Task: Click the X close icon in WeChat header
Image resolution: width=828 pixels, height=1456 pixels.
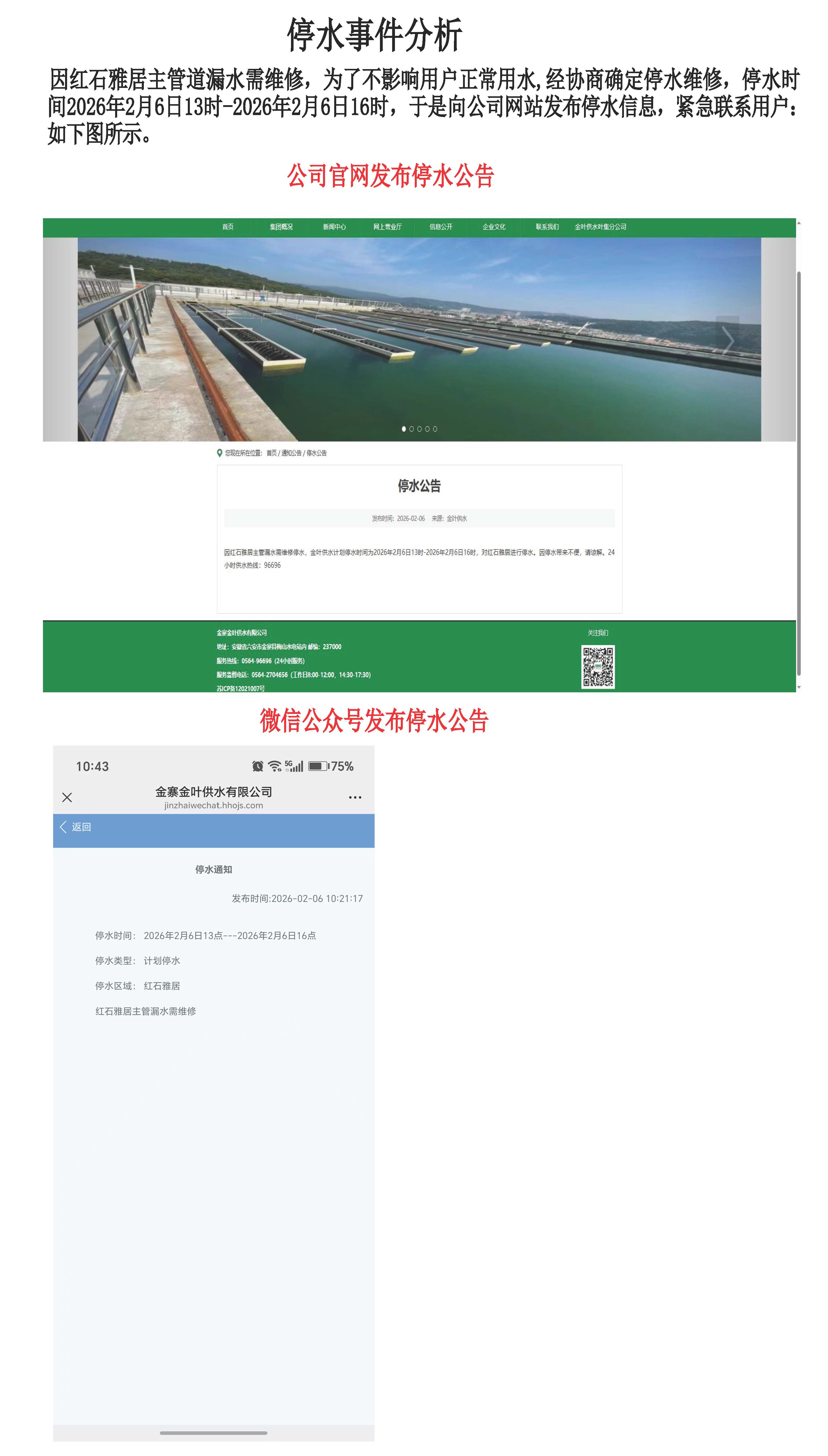Action: [x=67, y=797]
